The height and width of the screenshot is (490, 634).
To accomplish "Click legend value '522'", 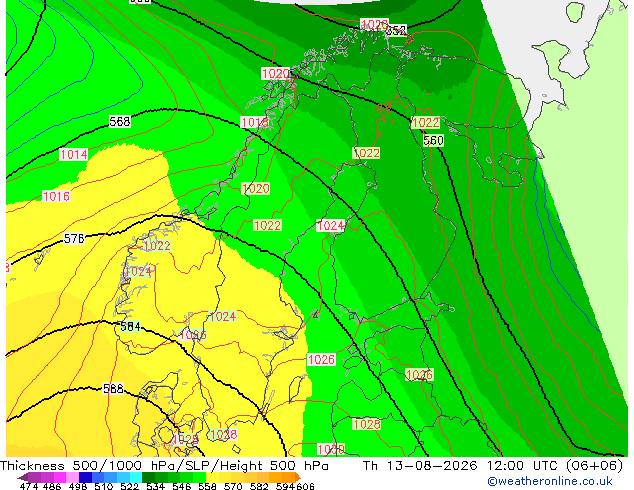I will [129, 486].
